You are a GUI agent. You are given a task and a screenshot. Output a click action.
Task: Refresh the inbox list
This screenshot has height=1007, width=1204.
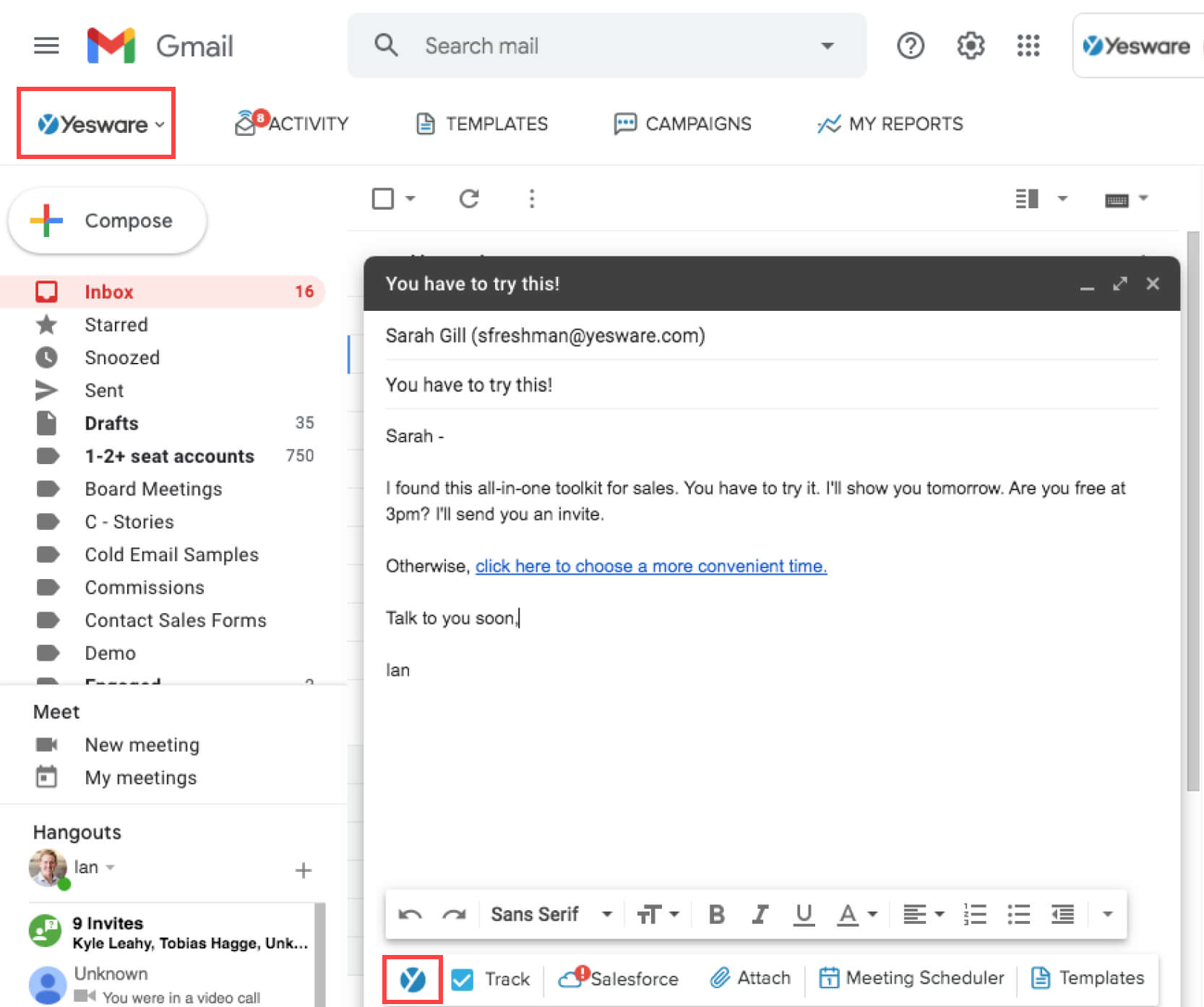[x=469, y=198]
